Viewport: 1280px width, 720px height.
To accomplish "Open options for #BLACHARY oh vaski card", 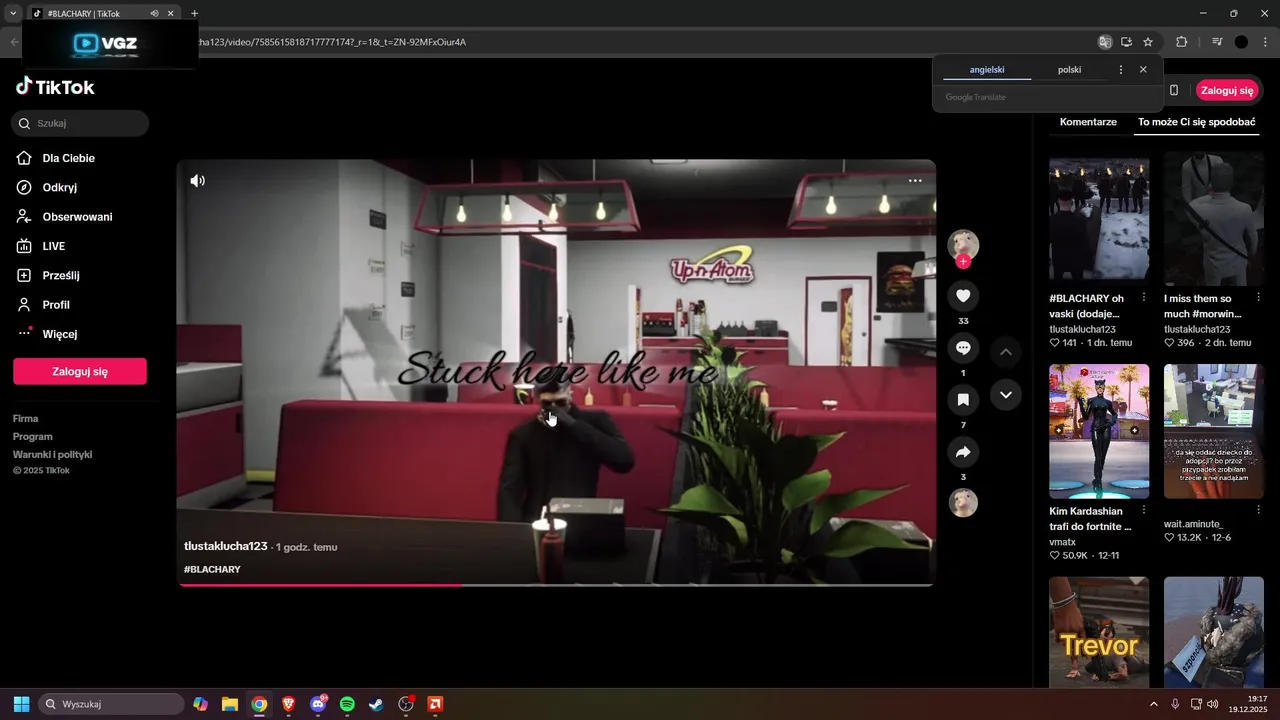I will click(1144, 298).
